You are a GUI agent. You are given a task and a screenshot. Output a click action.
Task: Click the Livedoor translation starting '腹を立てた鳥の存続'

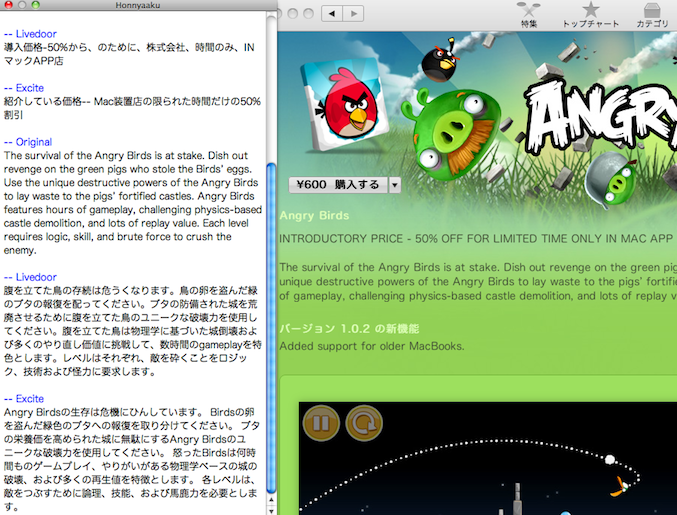pos(133,331)
